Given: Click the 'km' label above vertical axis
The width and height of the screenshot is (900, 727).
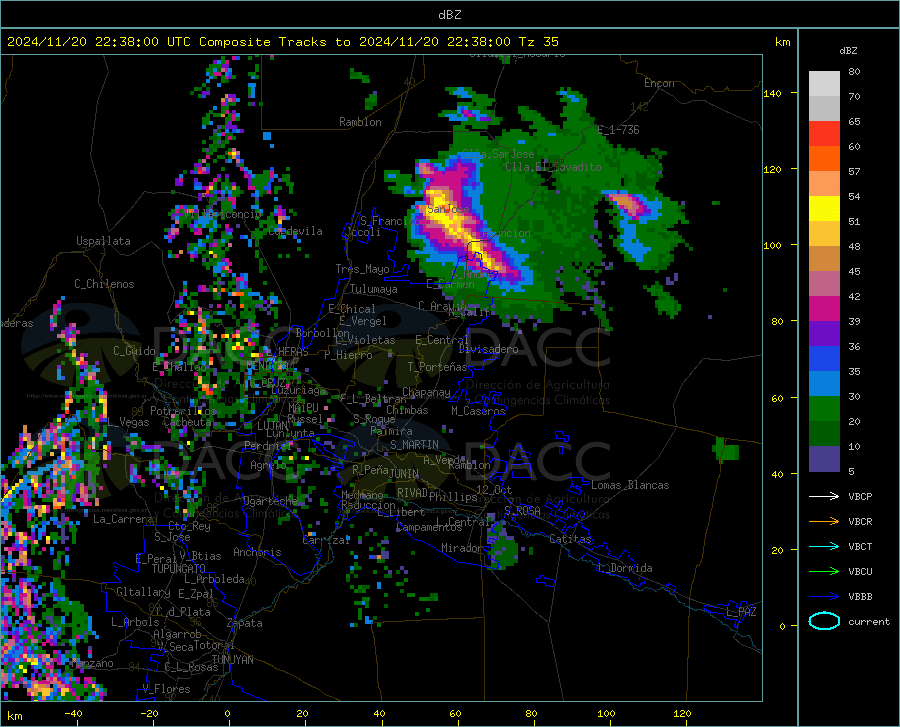Looking at the screenshot, I should click(782, 42).
